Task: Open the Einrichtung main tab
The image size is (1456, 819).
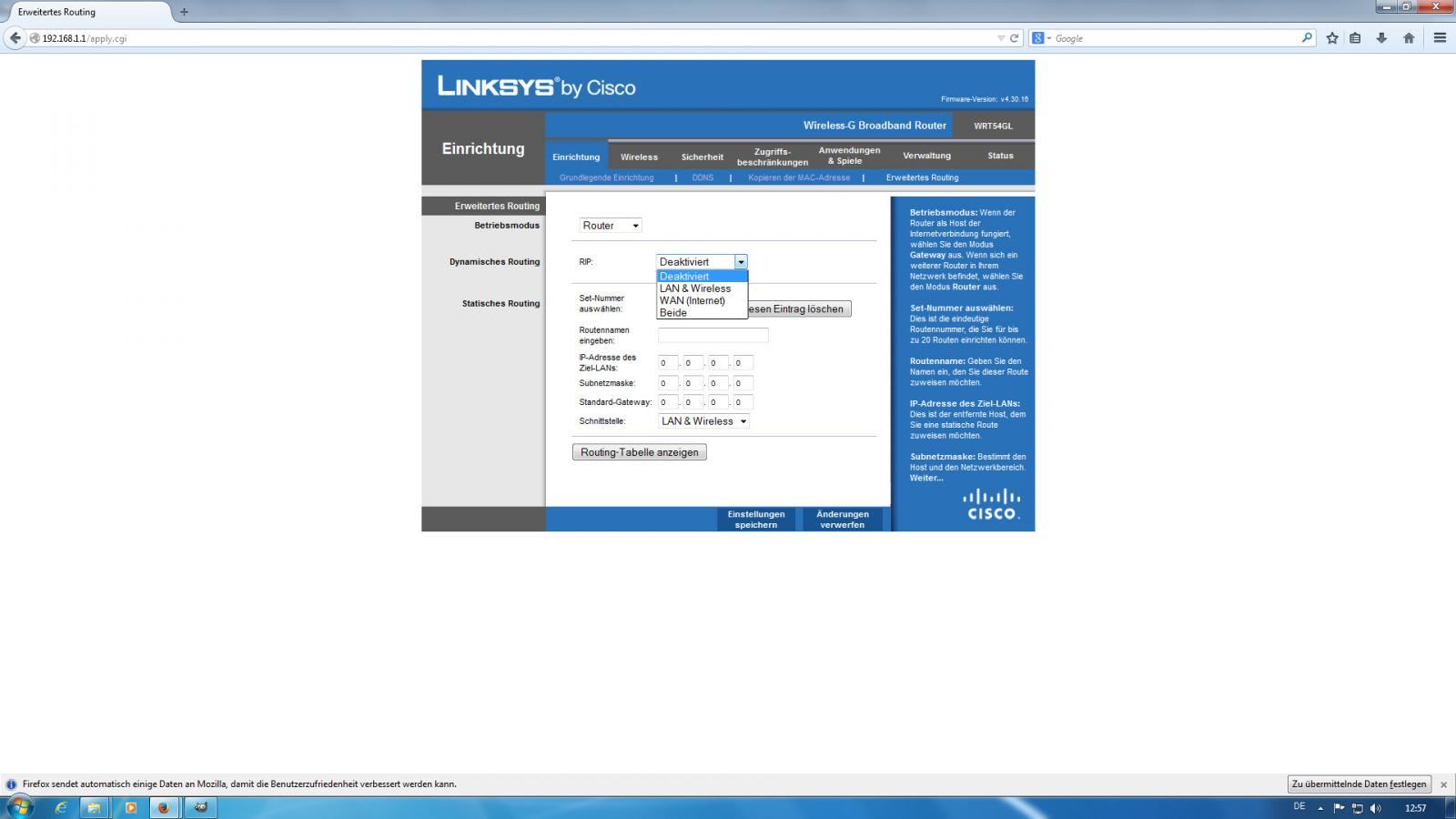Action: click(x=576, y=157)
